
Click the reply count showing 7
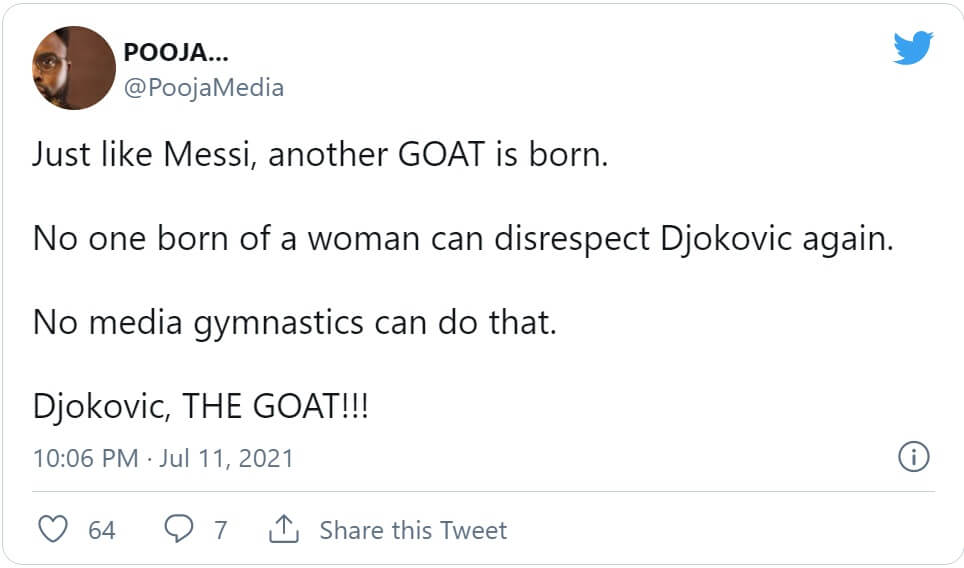click(220, 530)
